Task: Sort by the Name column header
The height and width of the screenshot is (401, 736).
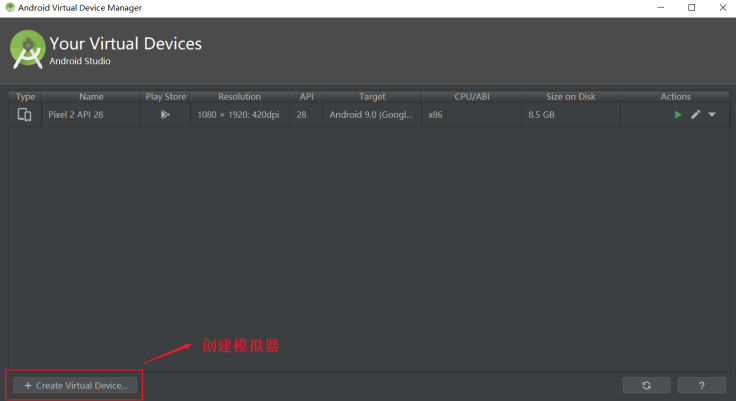Action: (x=91, y=97)
